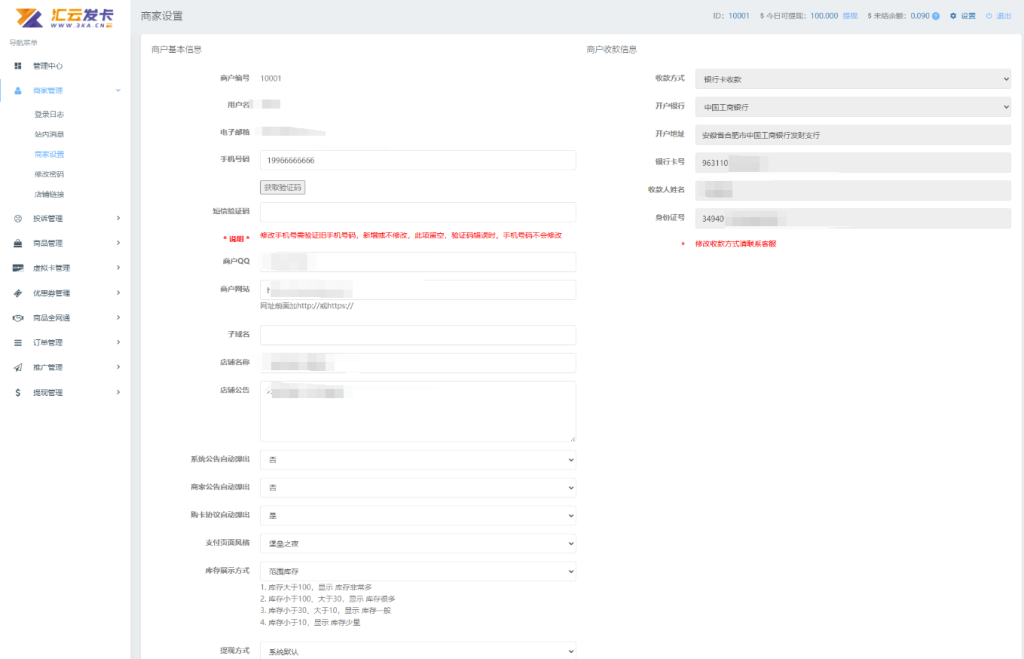Viewport: 1024px width, 659px height.
Task: Click the 商家管理 merchant management icon
Action: click(17, 90)
